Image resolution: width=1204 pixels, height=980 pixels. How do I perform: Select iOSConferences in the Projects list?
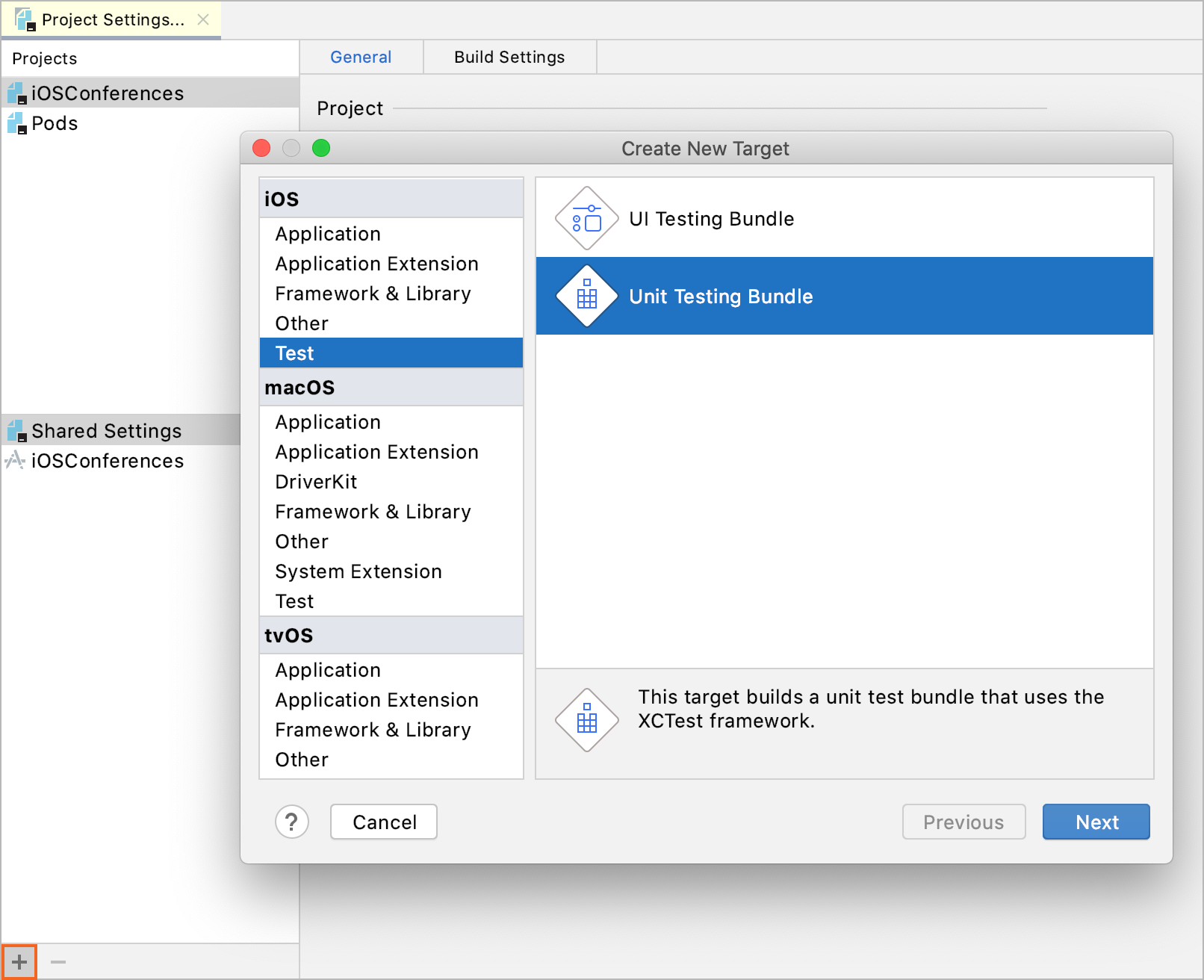(150, 93)
